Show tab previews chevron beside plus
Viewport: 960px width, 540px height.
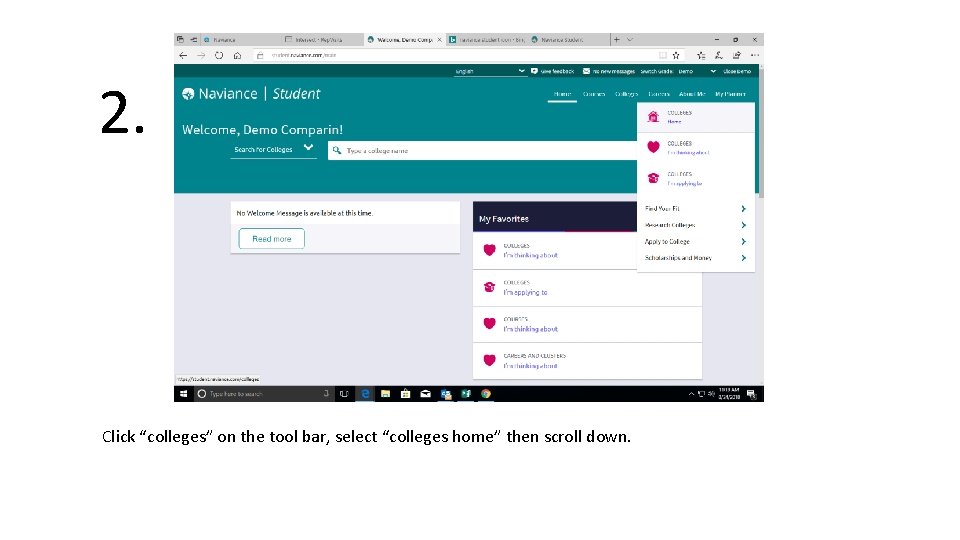(629, 39)
